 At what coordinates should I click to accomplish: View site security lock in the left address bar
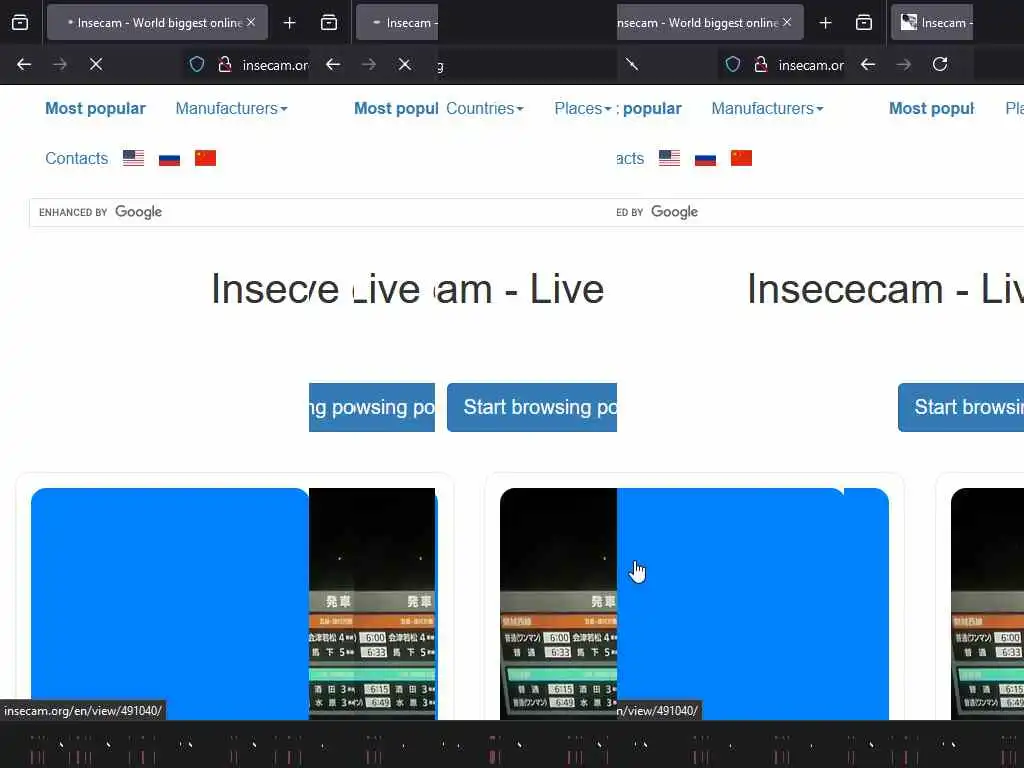225,65
